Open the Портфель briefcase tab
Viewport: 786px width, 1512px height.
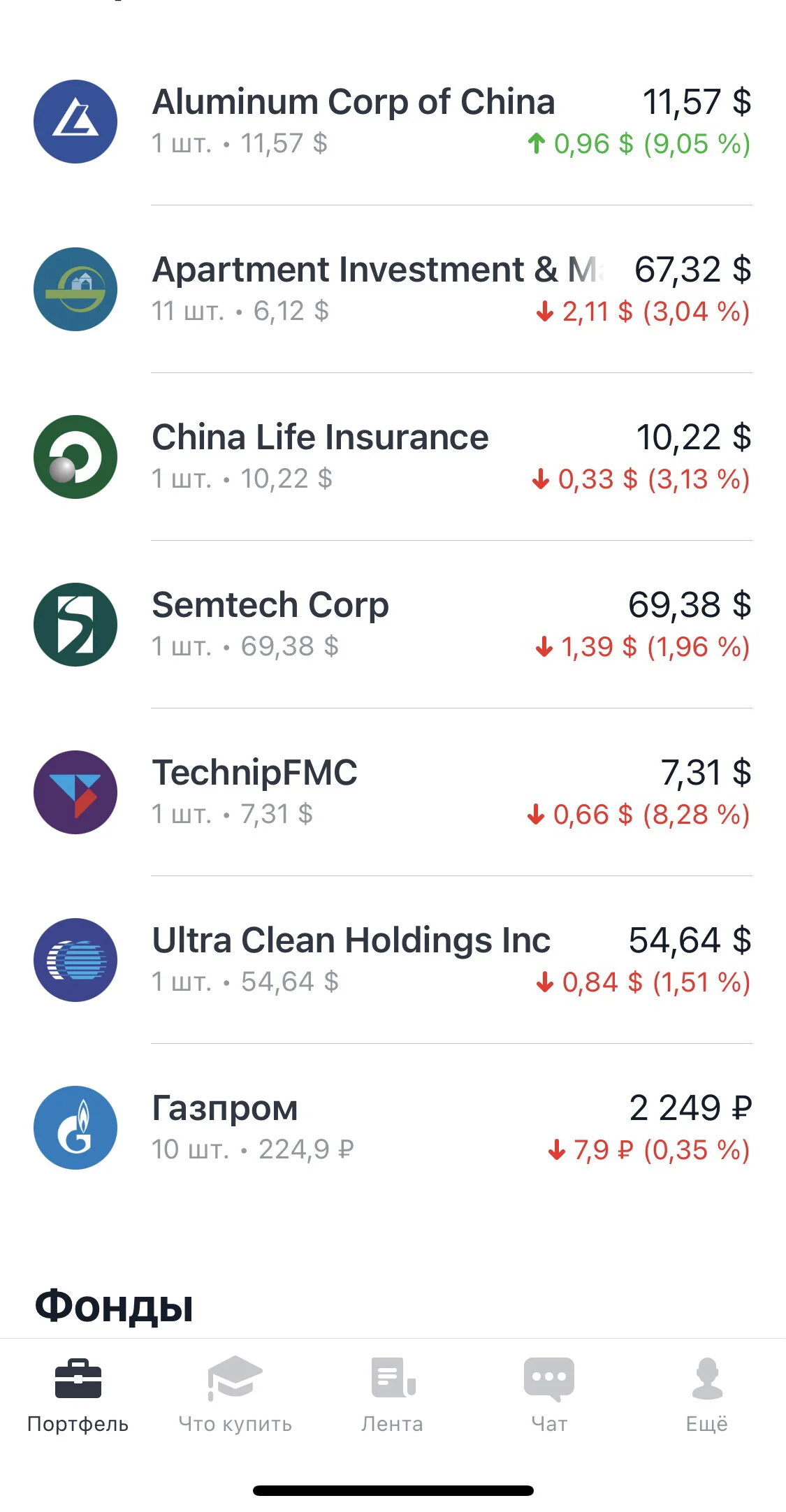click(x=78, y=1395)
